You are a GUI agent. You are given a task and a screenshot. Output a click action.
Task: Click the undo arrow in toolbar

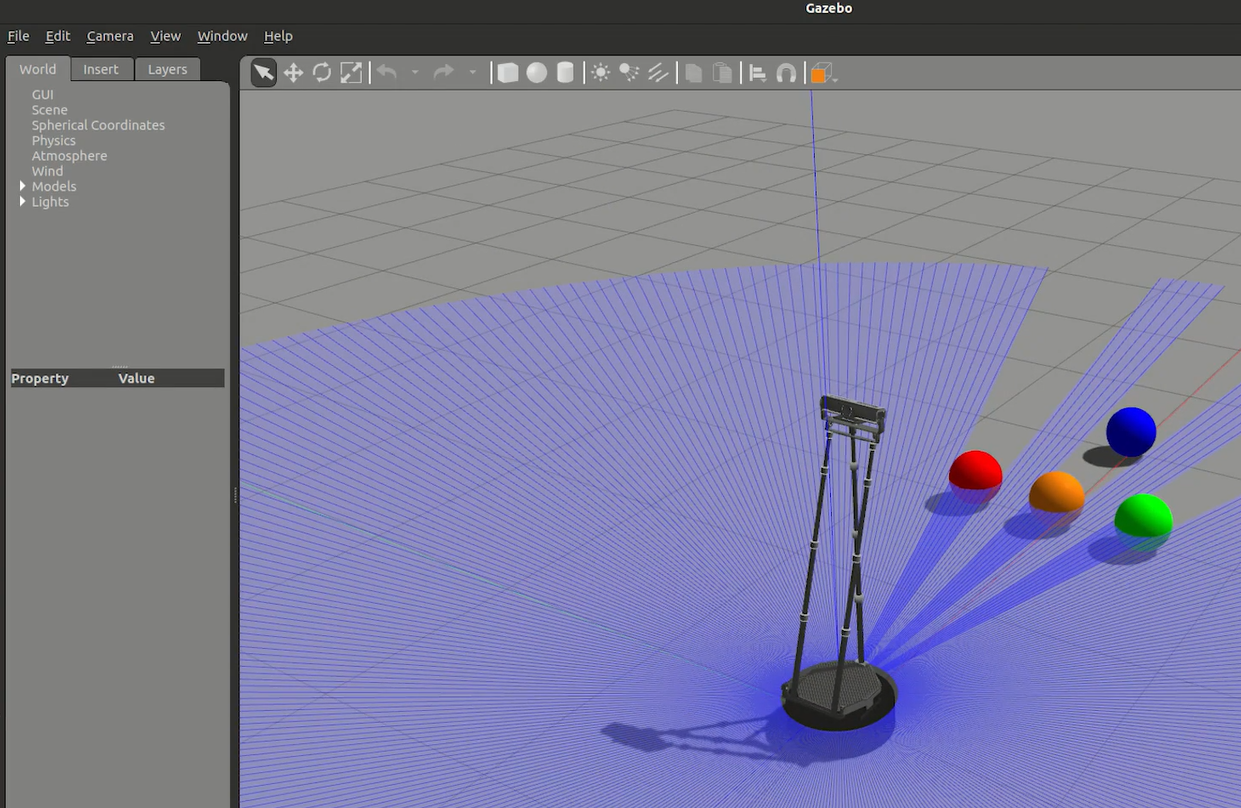[x=387, y=73]
